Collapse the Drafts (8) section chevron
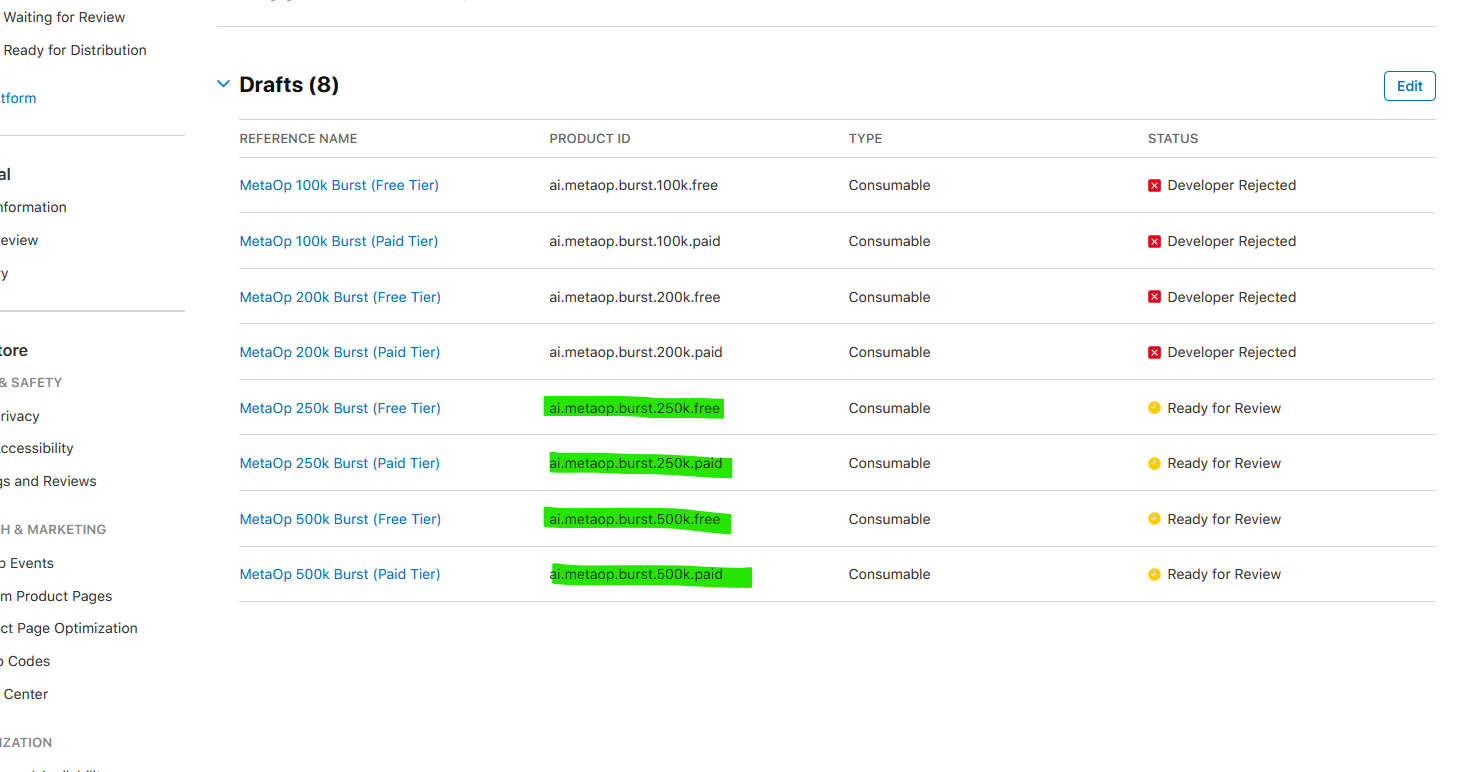Image resolution: width=1457 pixels, height=772 pixels. 223,85
